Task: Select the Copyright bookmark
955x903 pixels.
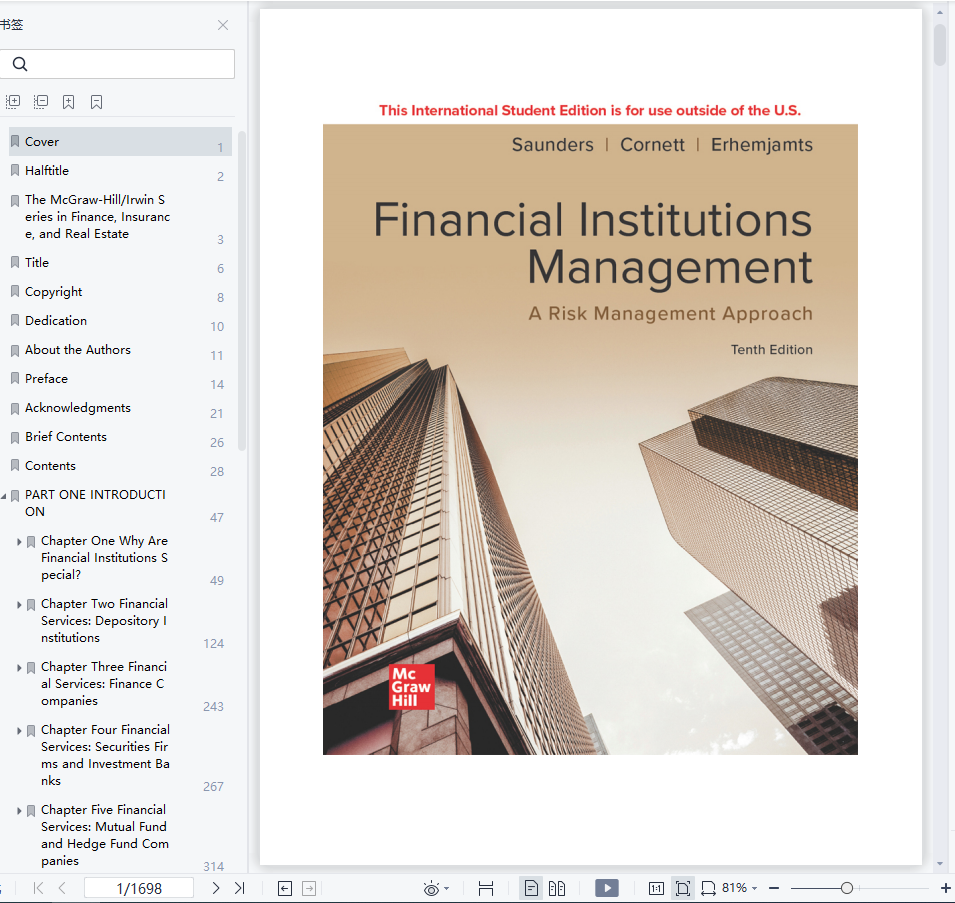Action: [x=121, y=292]
